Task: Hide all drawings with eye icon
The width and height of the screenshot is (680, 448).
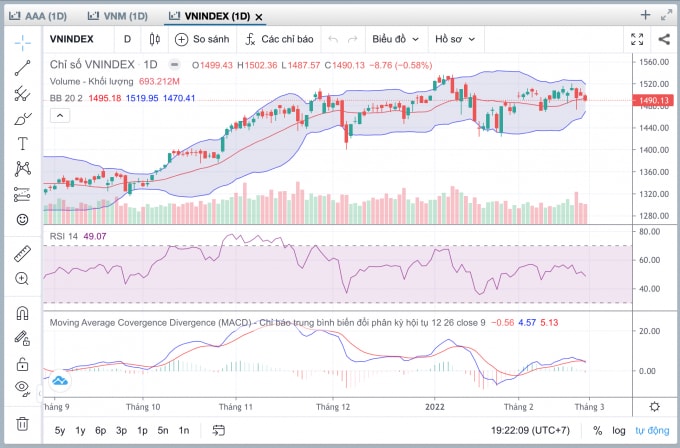Action: (23, 387)
